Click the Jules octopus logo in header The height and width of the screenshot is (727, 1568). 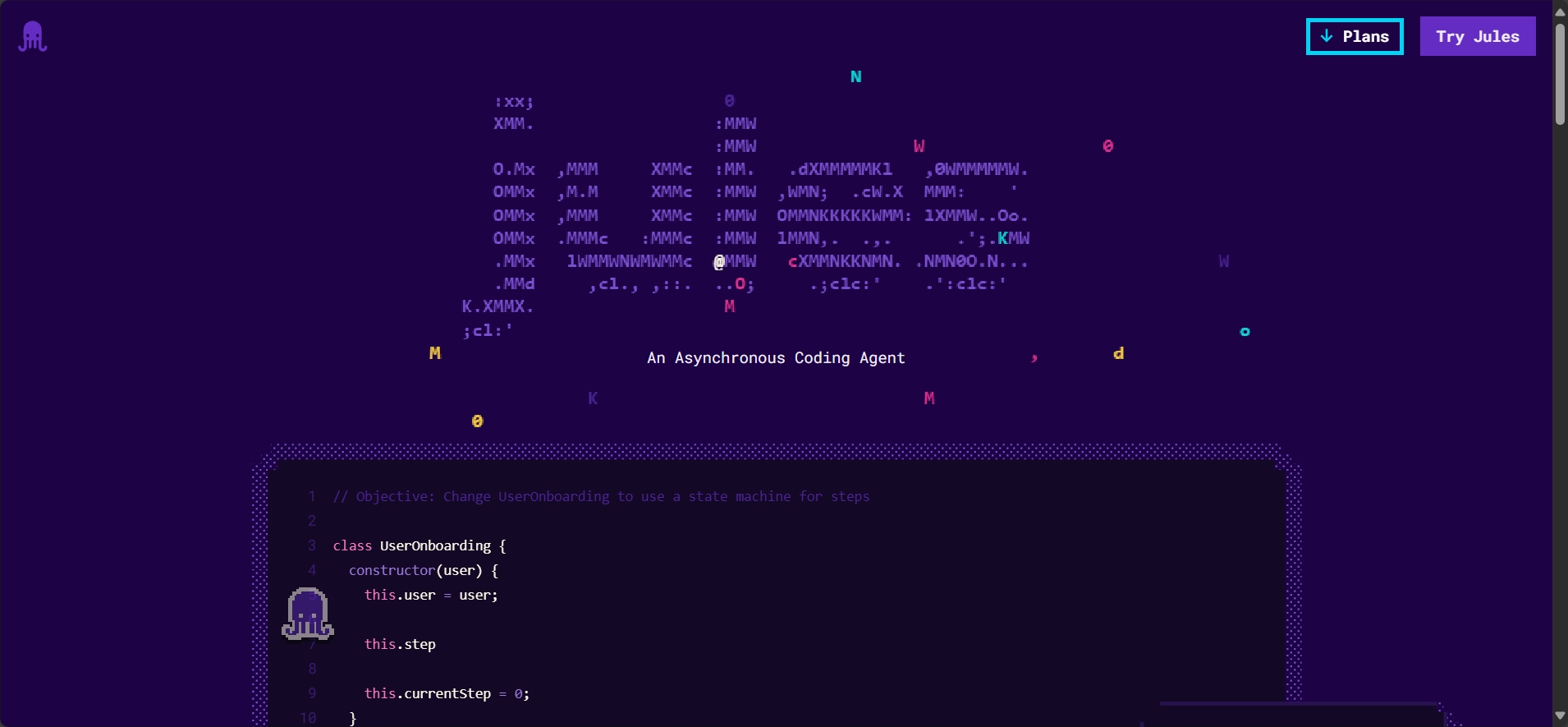(x=33, y=37)
